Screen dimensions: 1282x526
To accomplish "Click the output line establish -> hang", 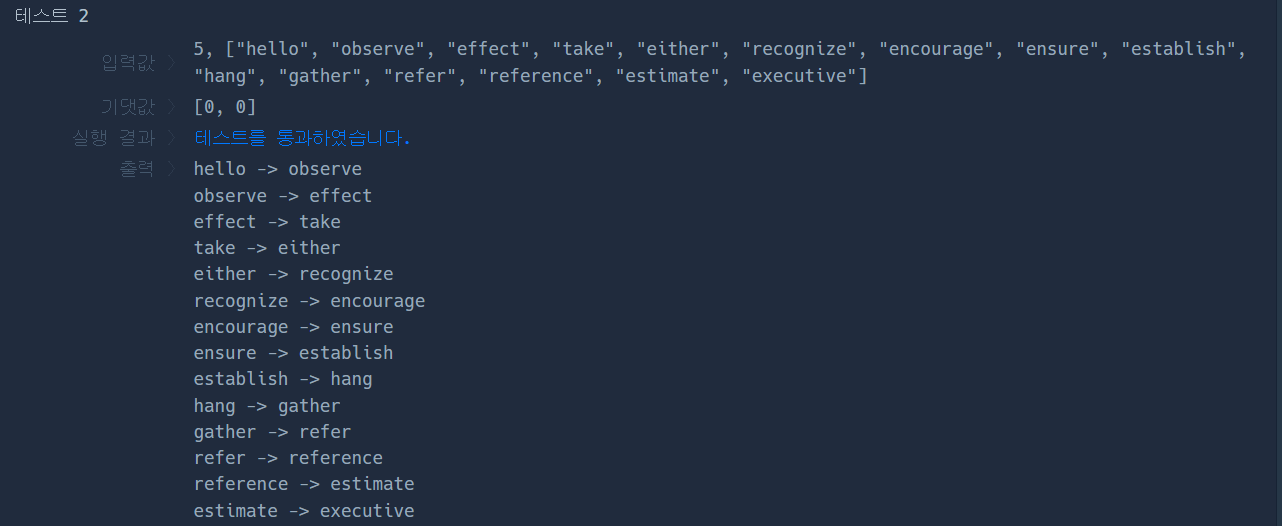I will pos(283,379).
